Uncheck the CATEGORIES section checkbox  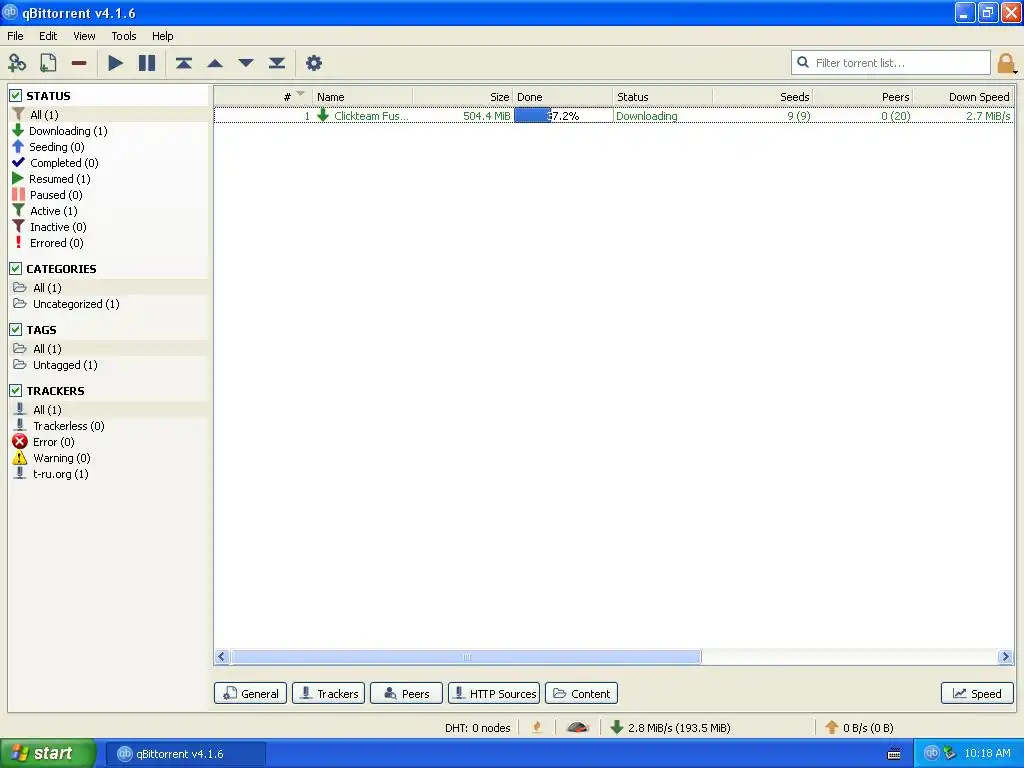[16, 268]
